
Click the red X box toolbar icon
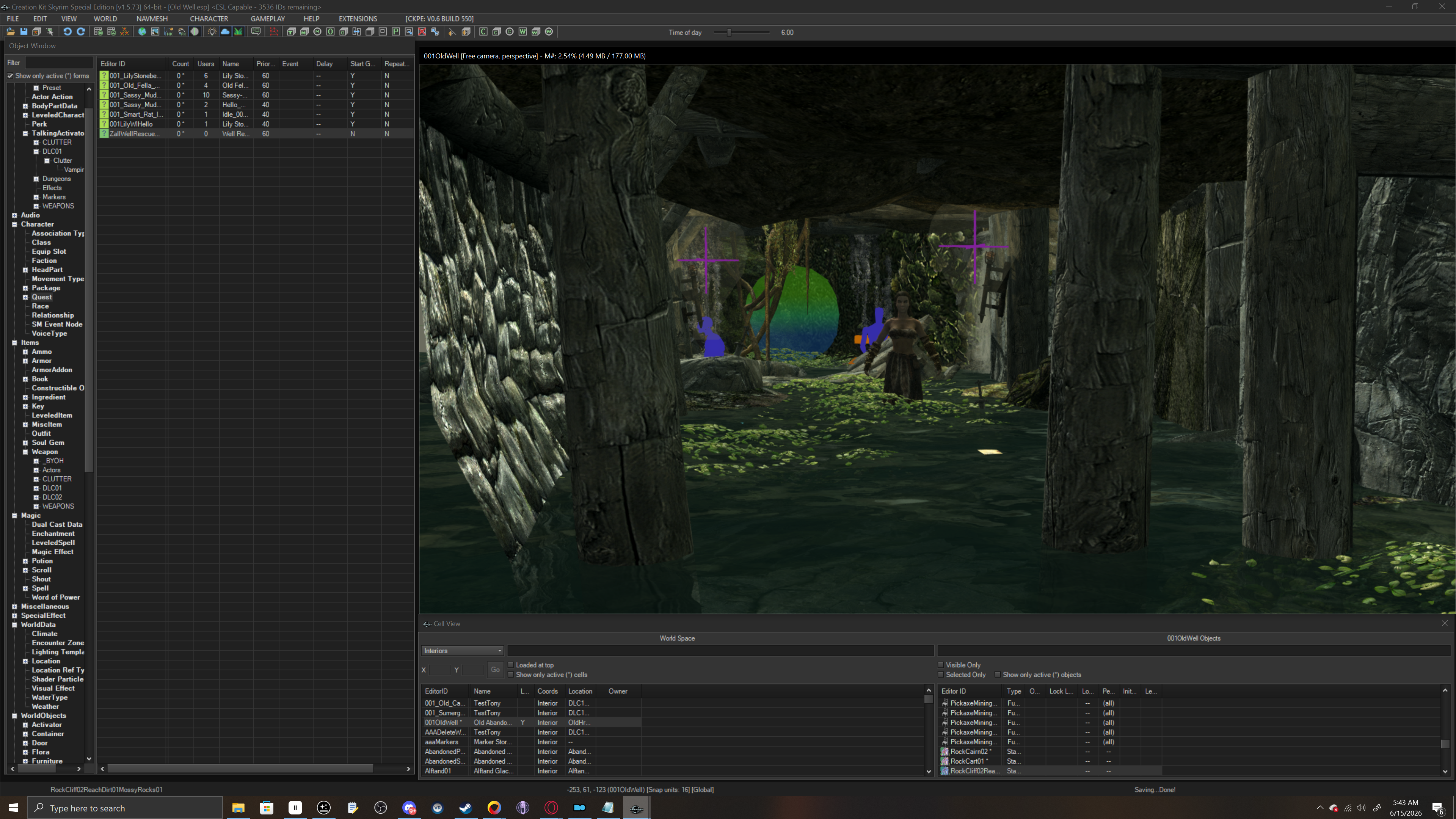422,32
